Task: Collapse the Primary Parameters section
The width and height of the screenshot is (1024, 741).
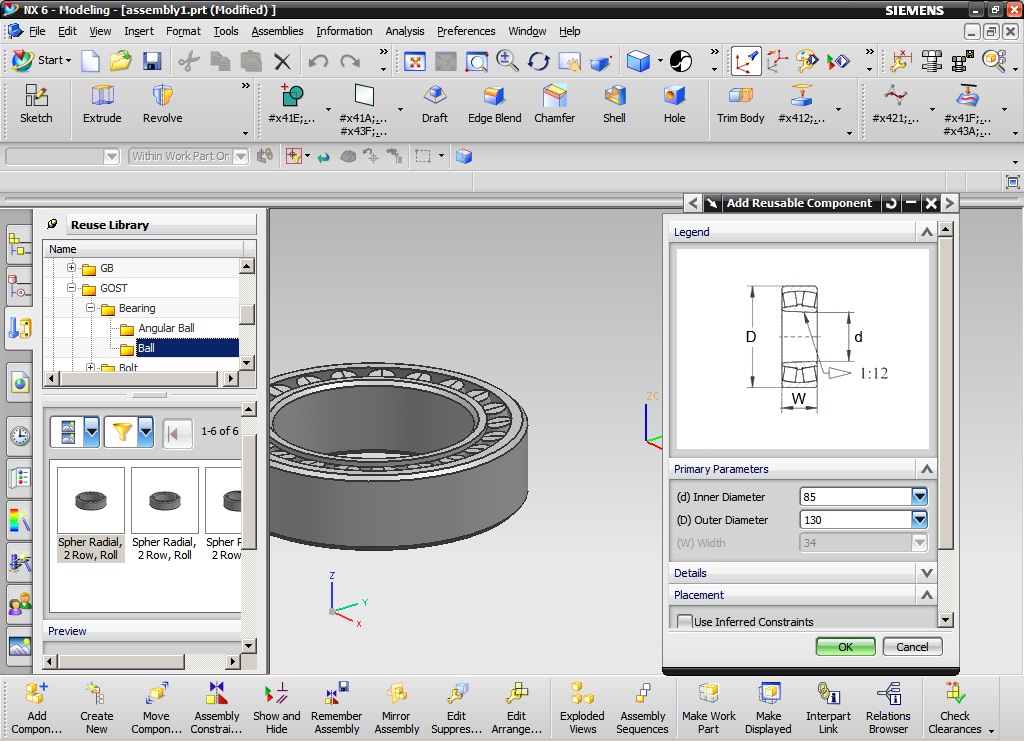Action: pyautogui.click(x=926, y=469)
